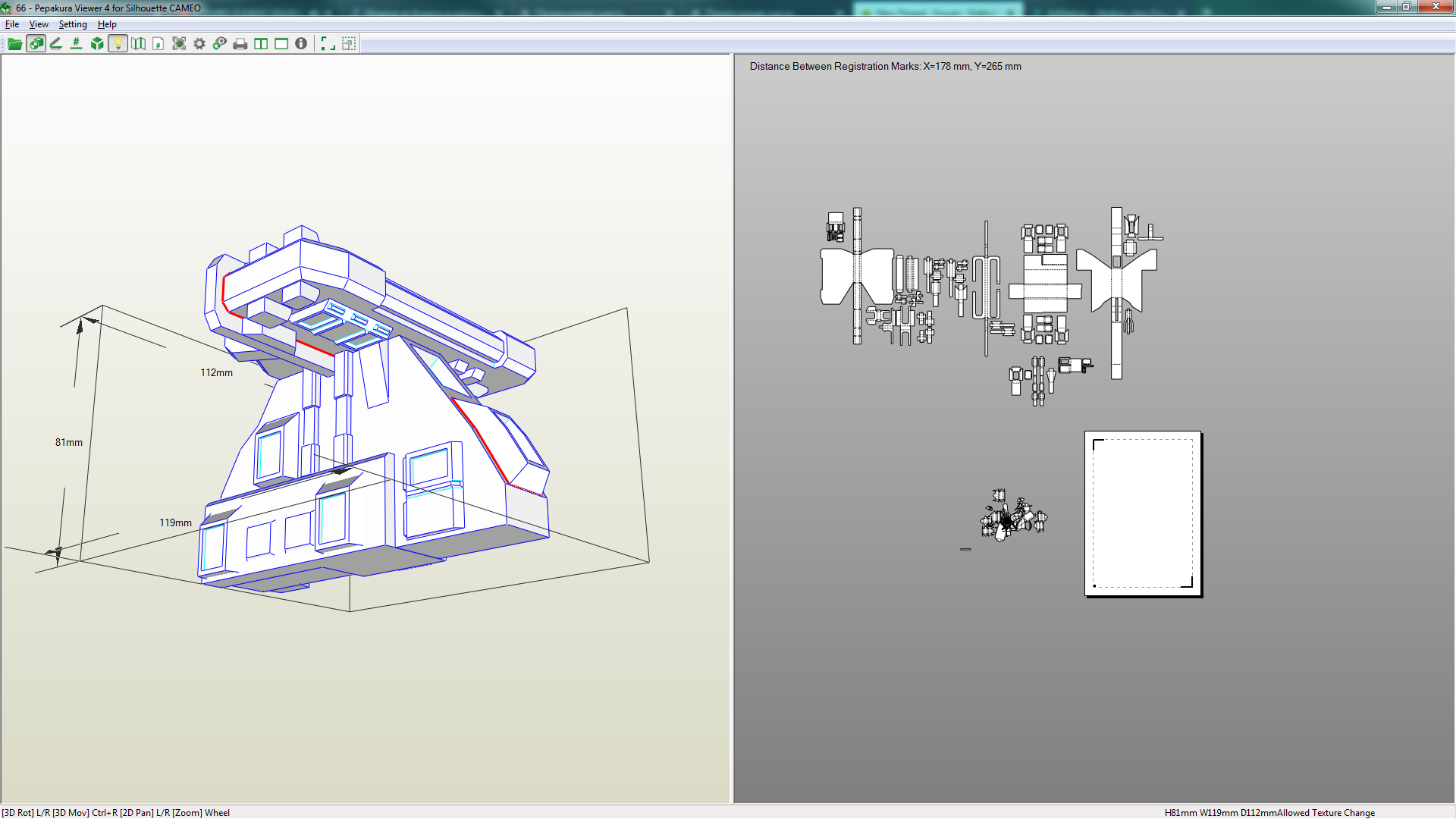Switch to split two-pane view layout

[261, 44]
